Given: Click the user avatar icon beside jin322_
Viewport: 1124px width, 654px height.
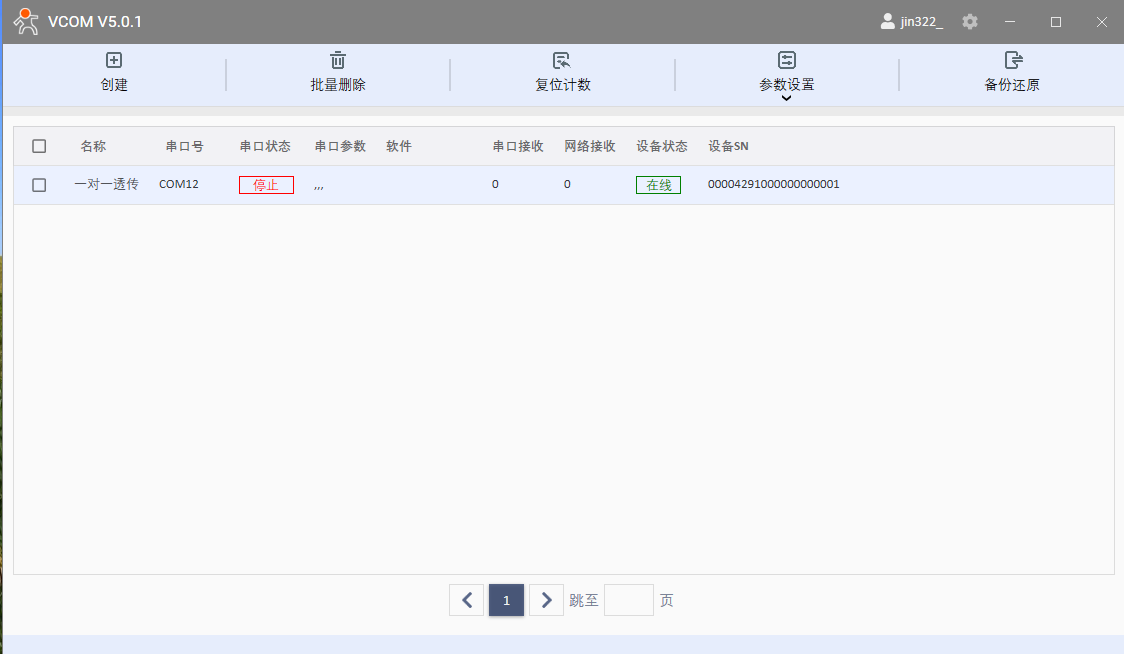Looking at the screenshot, I should pos(887,22).
